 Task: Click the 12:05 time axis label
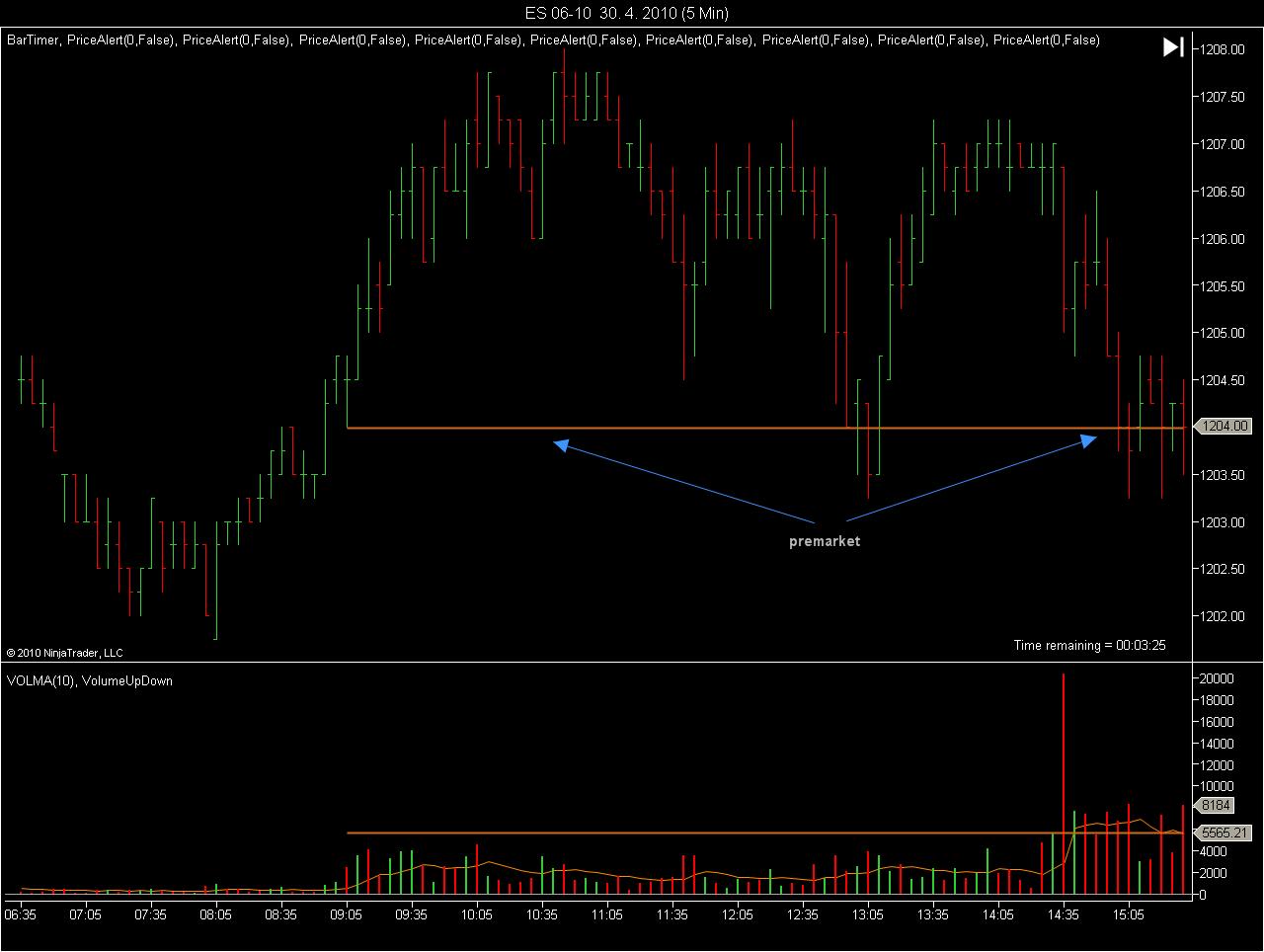tap(738, 915)
